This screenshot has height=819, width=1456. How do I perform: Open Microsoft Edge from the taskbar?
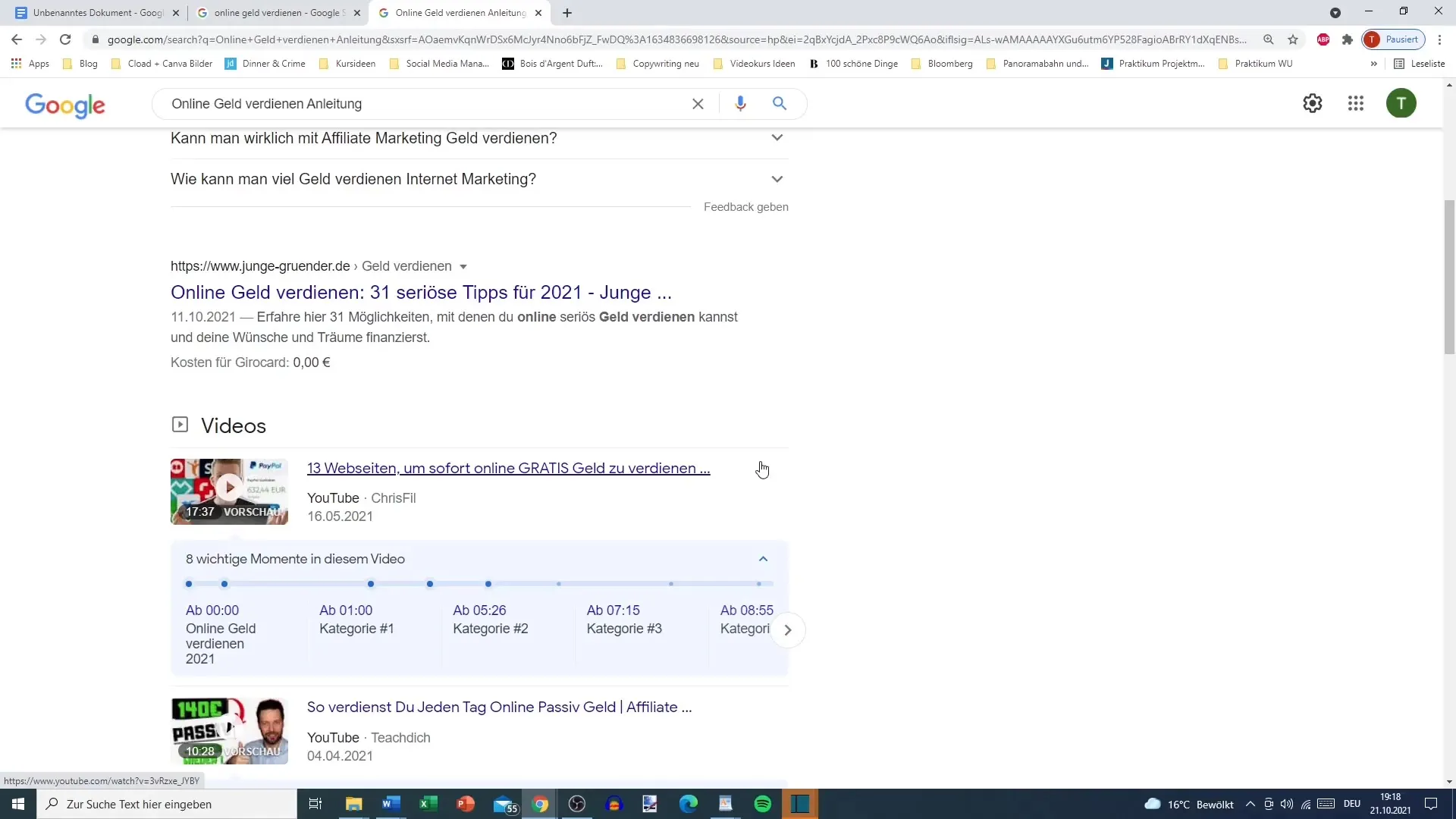(x=689, y=804)
